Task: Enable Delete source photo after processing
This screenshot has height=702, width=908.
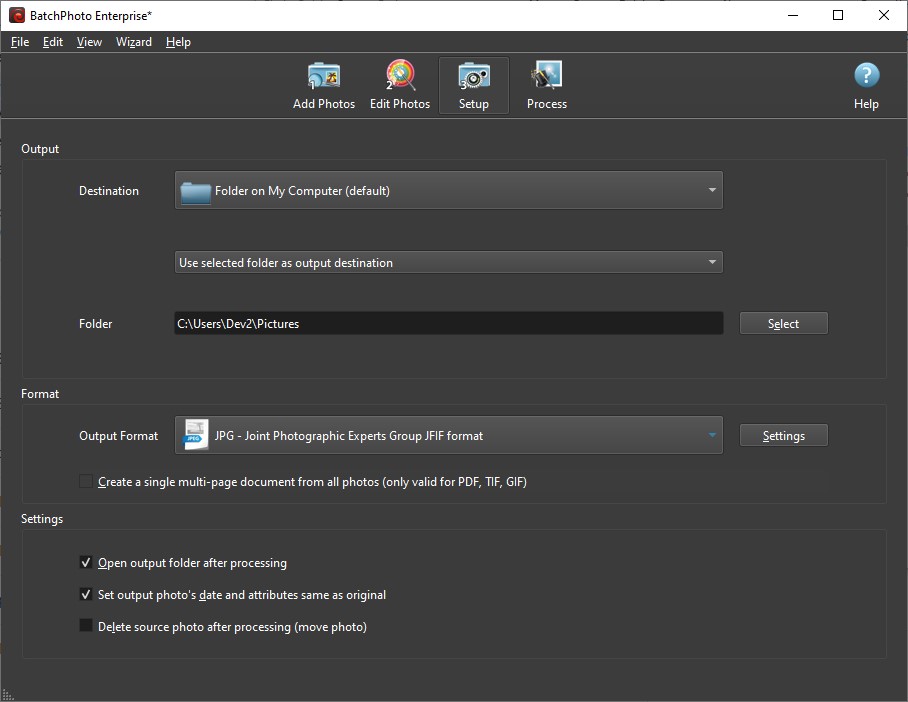Action: tap(86, 626)
